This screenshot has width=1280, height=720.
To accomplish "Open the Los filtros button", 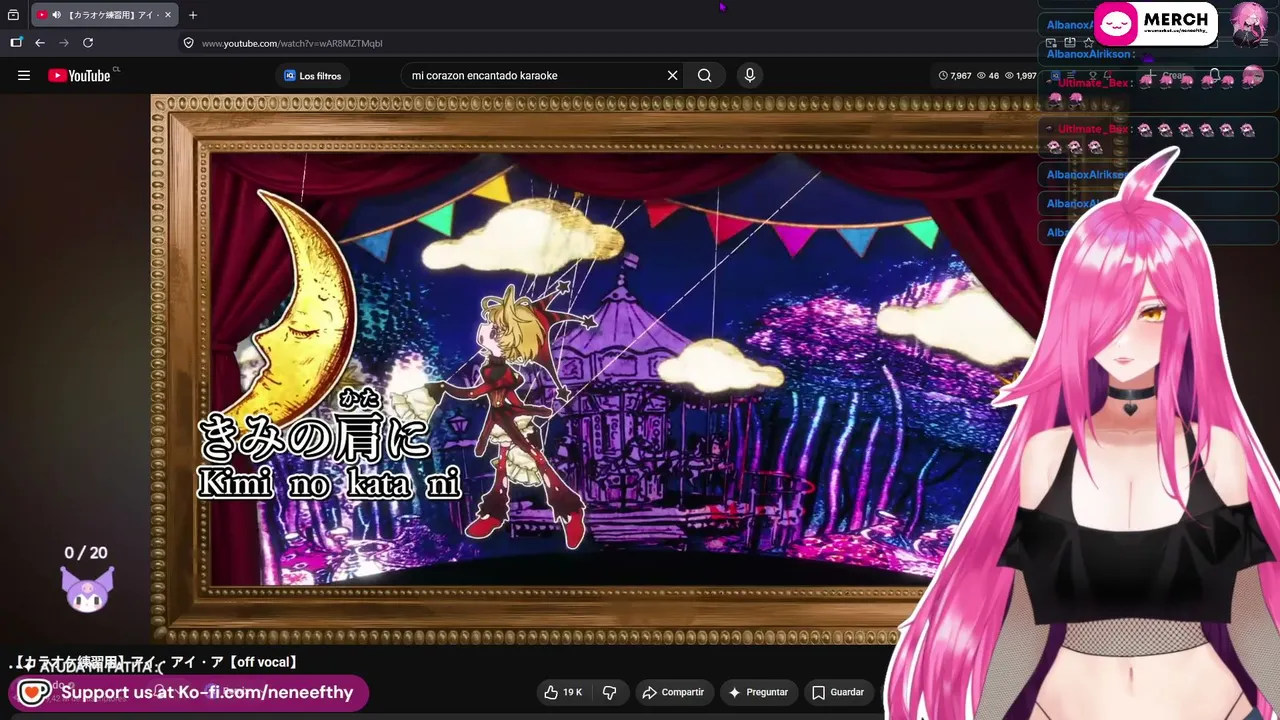I will [x=312, y=76].
